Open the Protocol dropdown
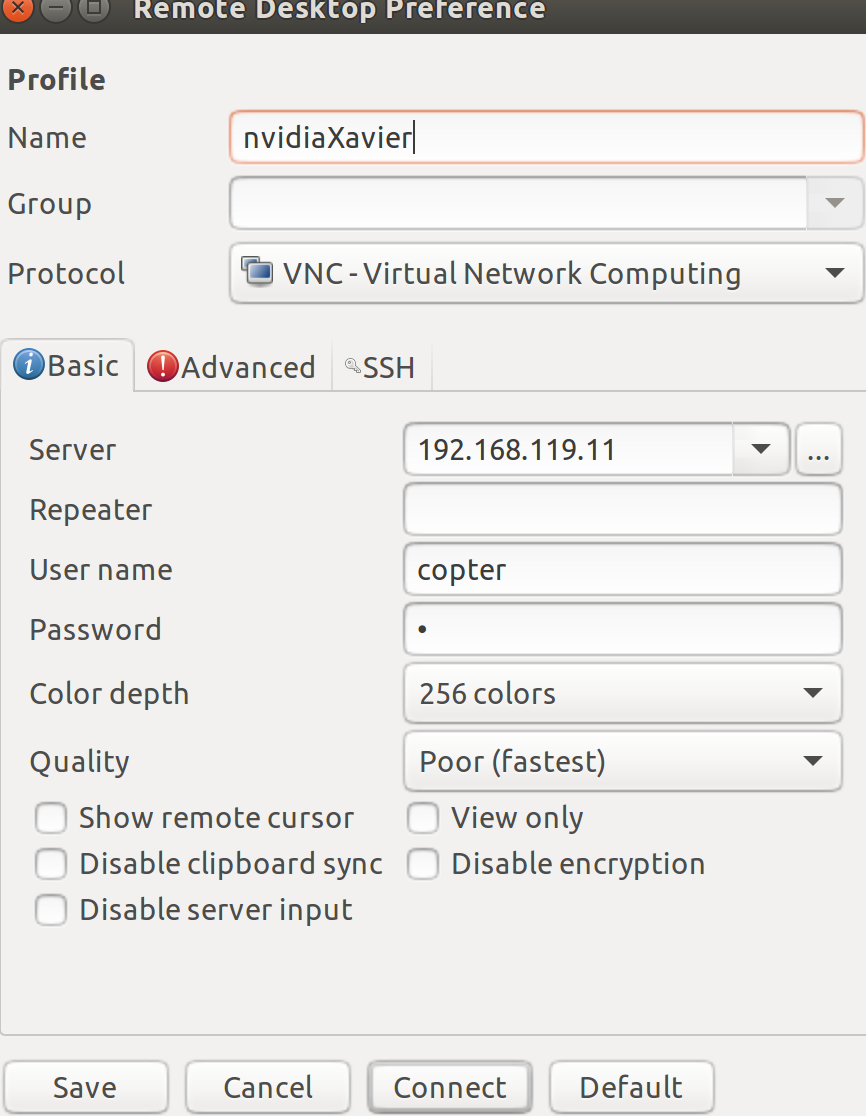Viewport: 866px width, 1116px height. click(546, 272)
